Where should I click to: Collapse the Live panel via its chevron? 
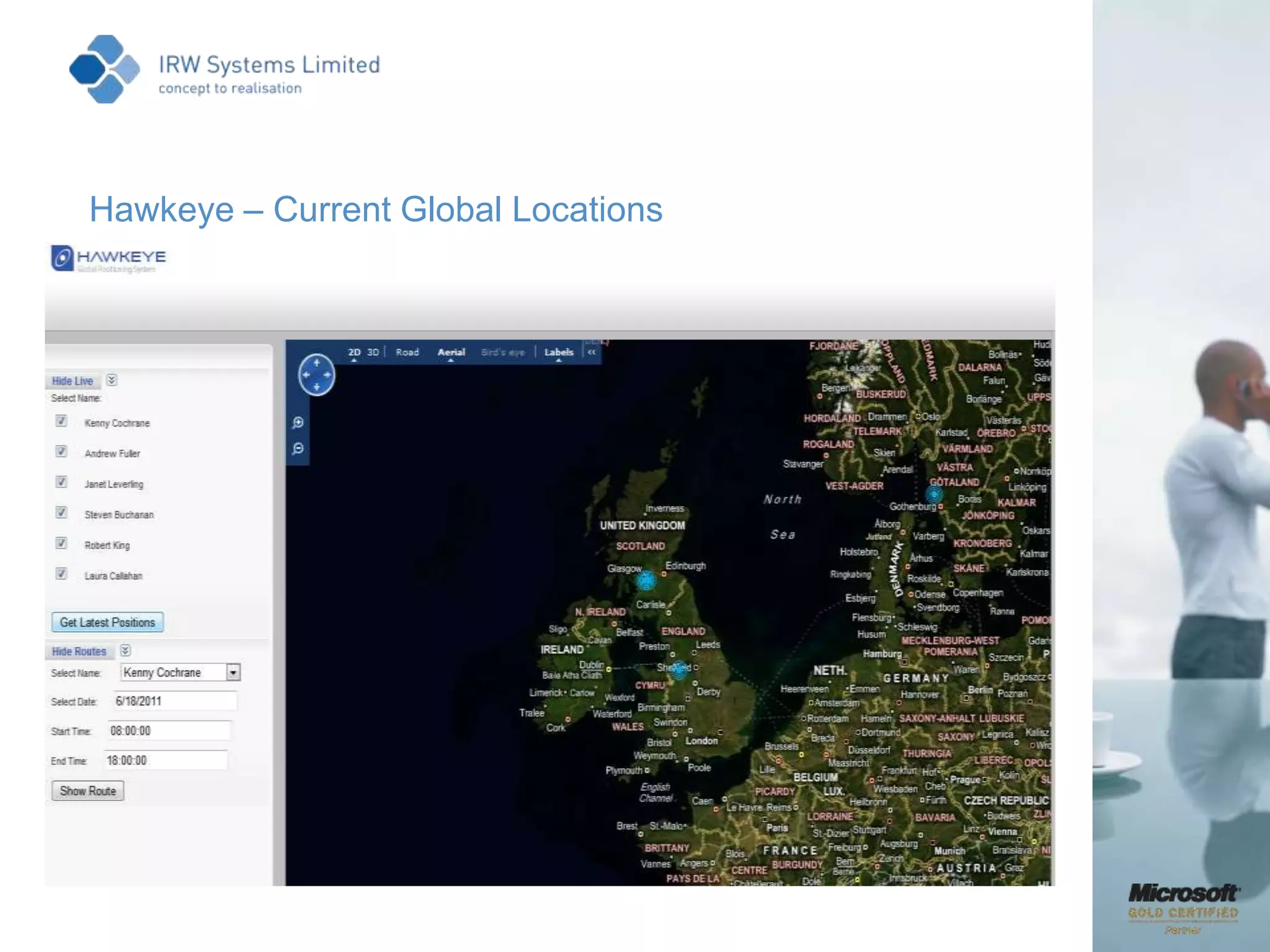click(x=112, y=380)
